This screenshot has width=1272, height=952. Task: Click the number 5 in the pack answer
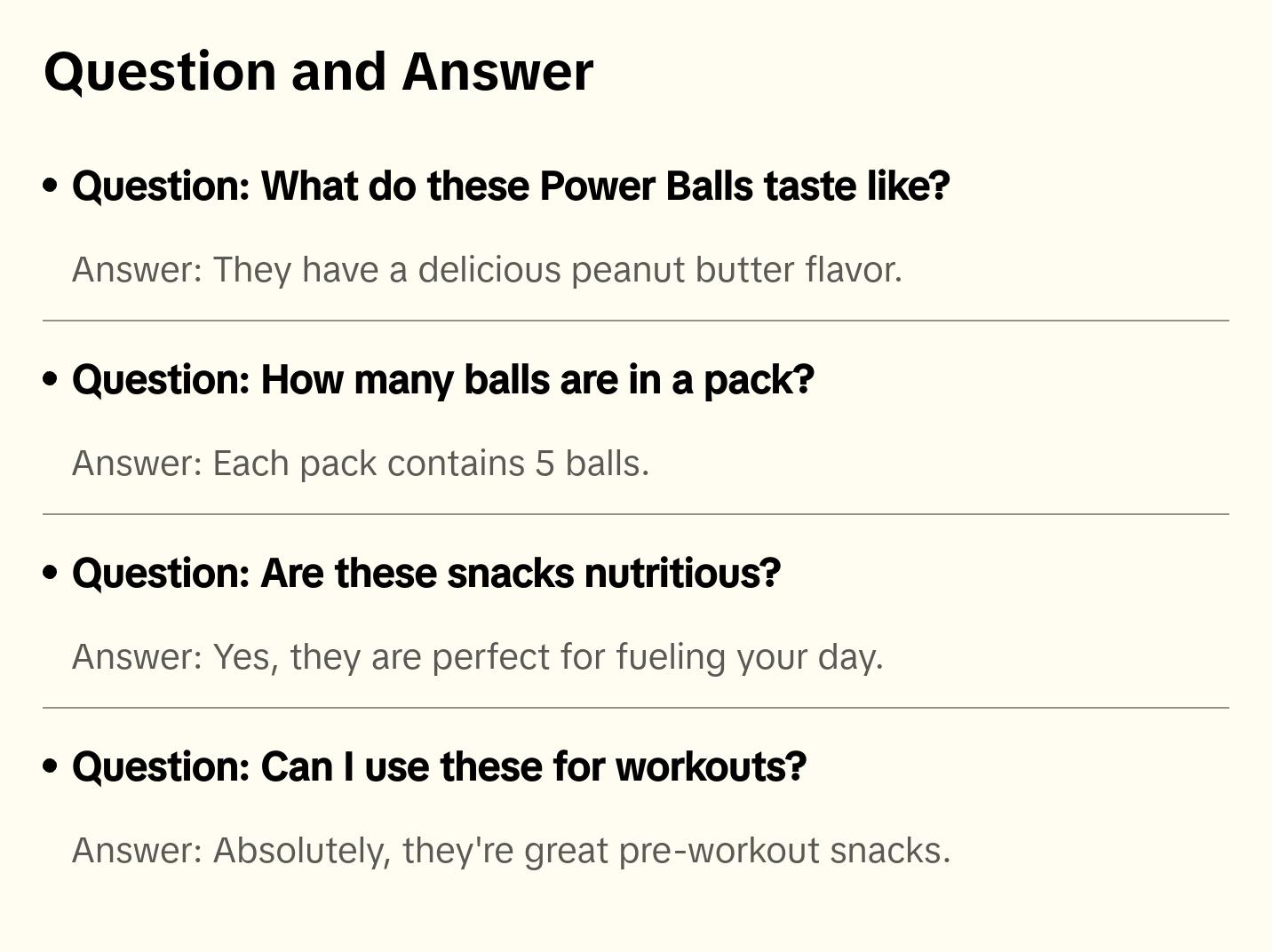pyautogui.click(x=545, y=464)
